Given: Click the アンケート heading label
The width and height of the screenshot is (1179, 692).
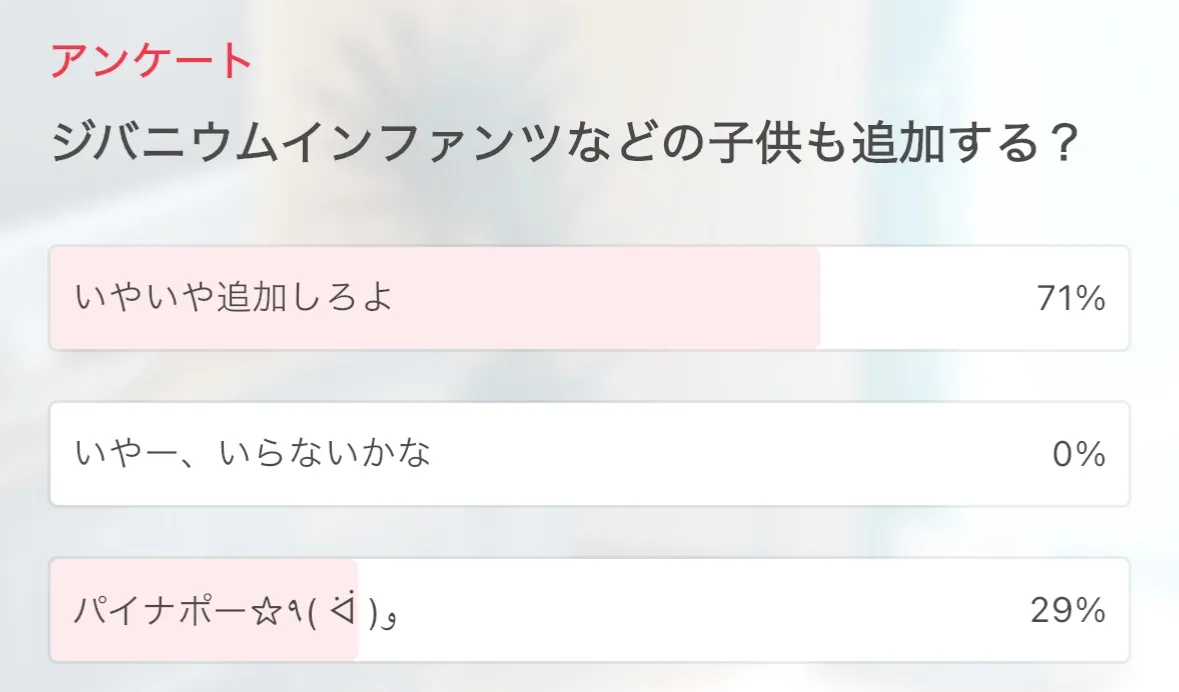Looking at the screenshot, I should click(x=151, y=62).
